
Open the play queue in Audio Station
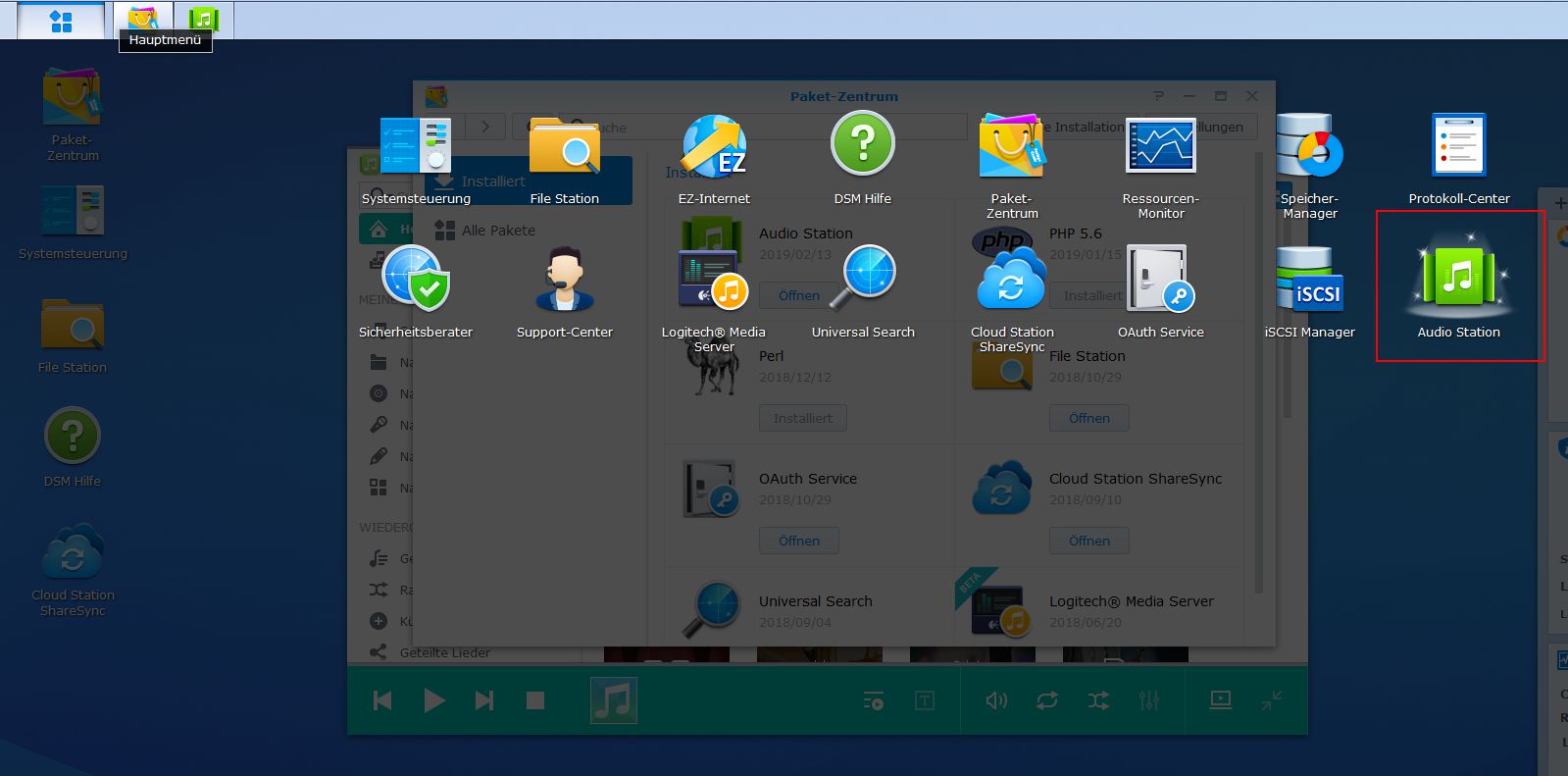click(874, 700)
